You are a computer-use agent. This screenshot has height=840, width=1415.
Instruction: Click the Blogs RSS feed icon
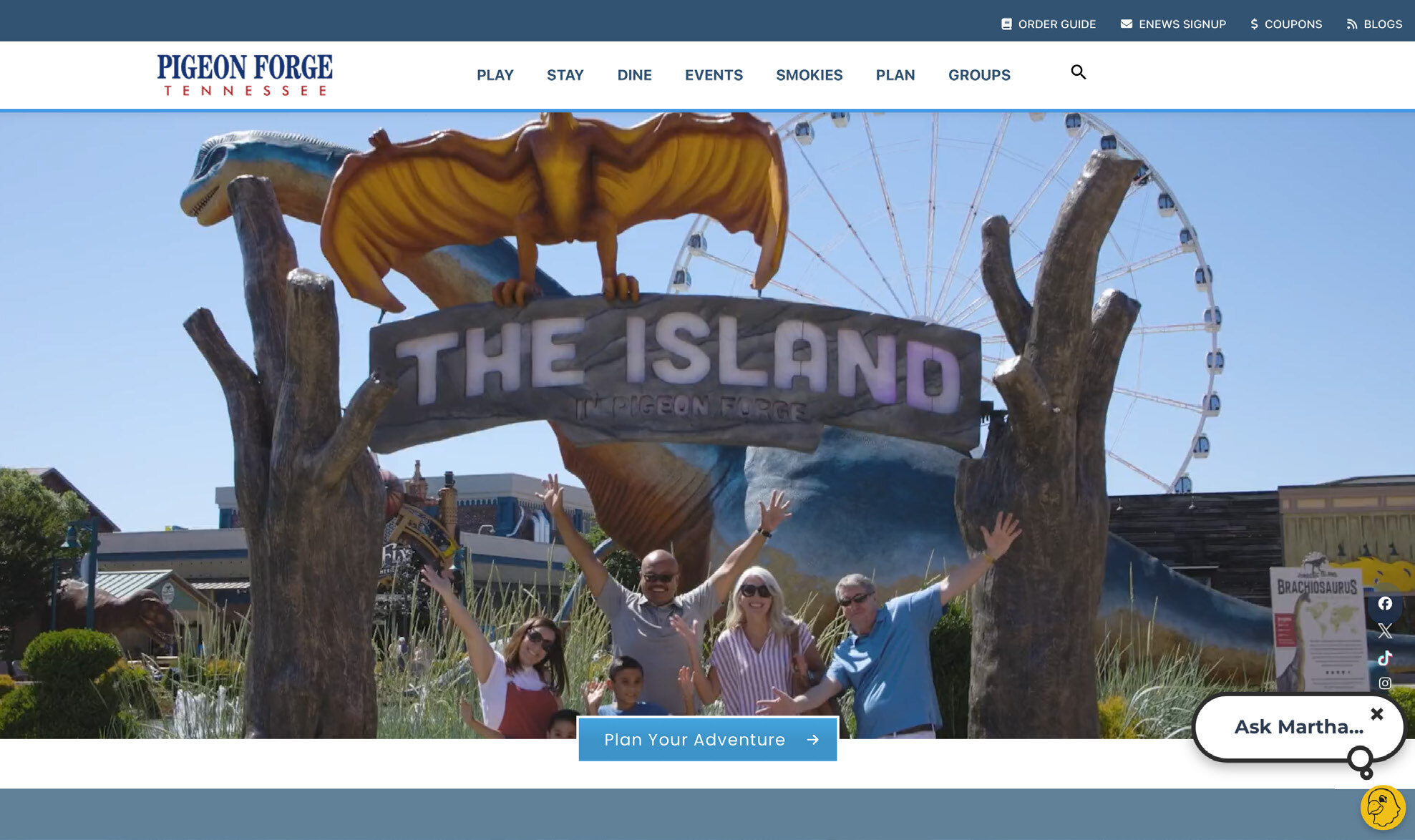1351,24
